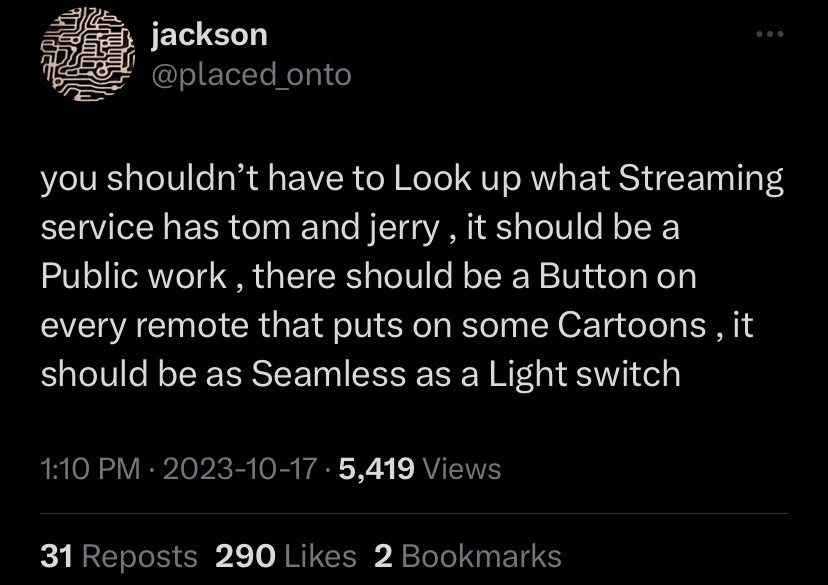
Task: Click the @placed_onto handle
Action: (250, 74)
